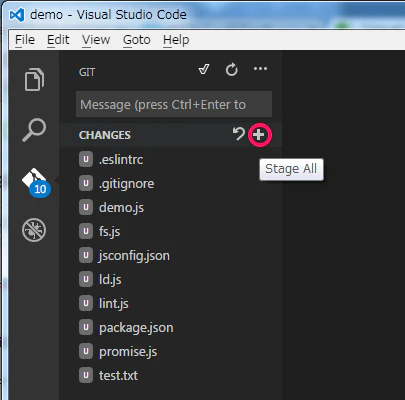Image resolution: width=405 pixels, height=400 pixels.
Task: Click the Visual Studio Code title bar logo
Action: [x=17, y=15]
